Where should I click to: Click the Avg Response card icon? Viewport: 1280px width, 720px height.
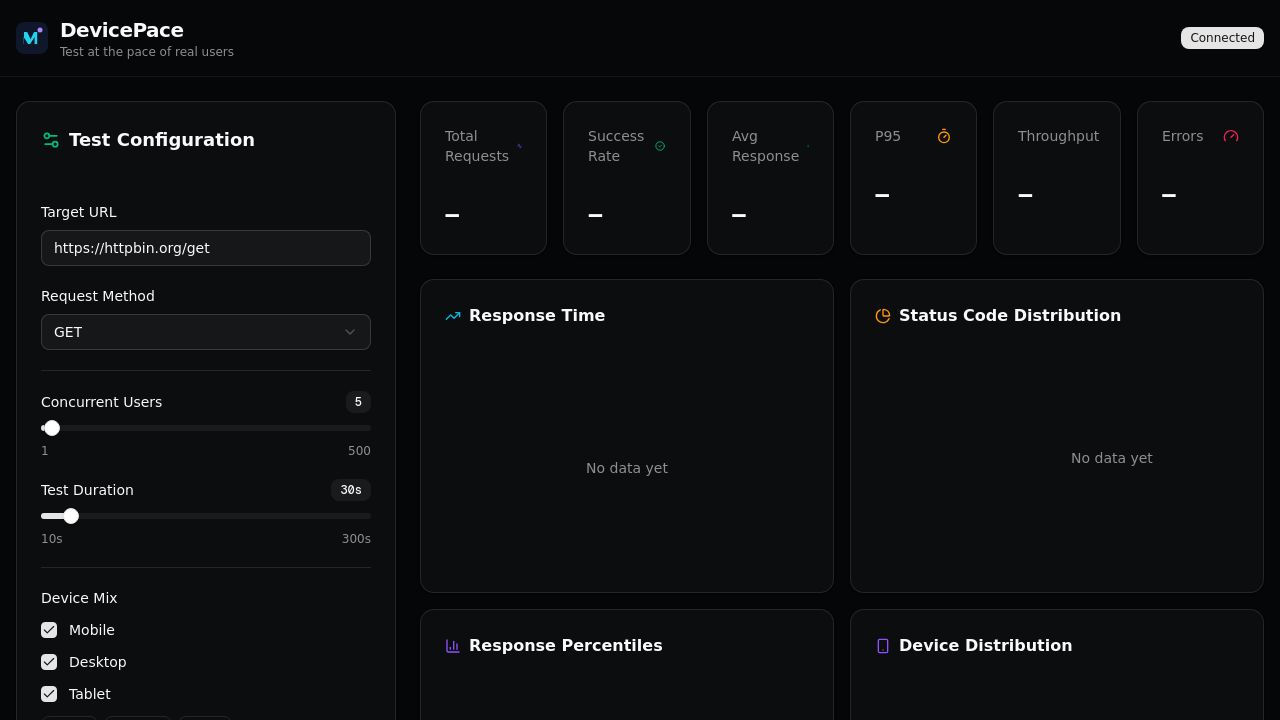[x=808, y=146]
